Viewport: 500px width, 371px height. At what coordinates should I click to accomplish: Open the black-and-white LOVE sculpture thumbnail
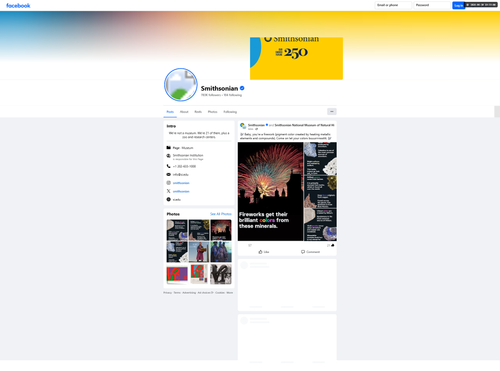point(221,274)
